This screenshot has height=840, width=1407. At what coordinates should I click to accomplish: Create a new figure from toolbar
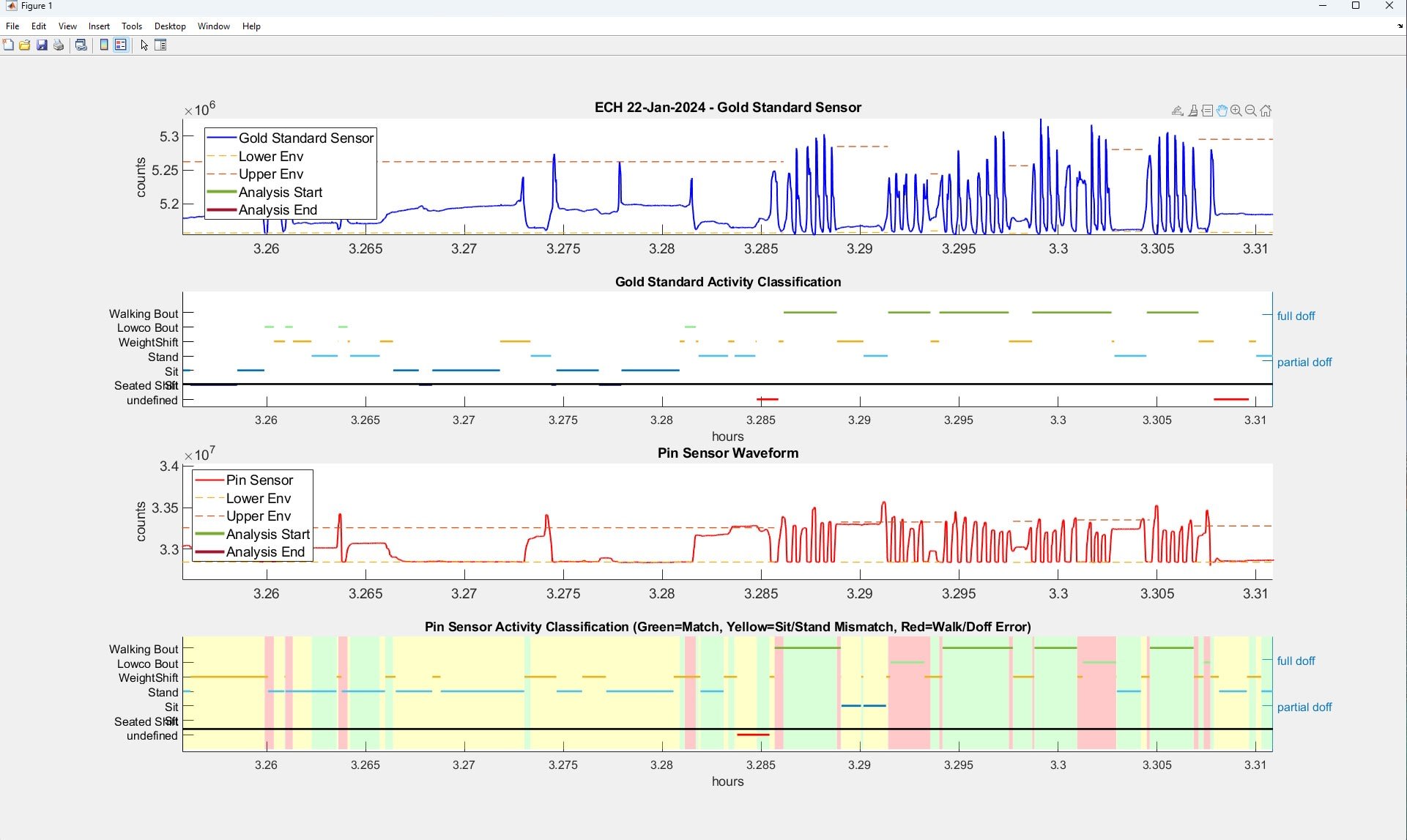coord(8,45)
